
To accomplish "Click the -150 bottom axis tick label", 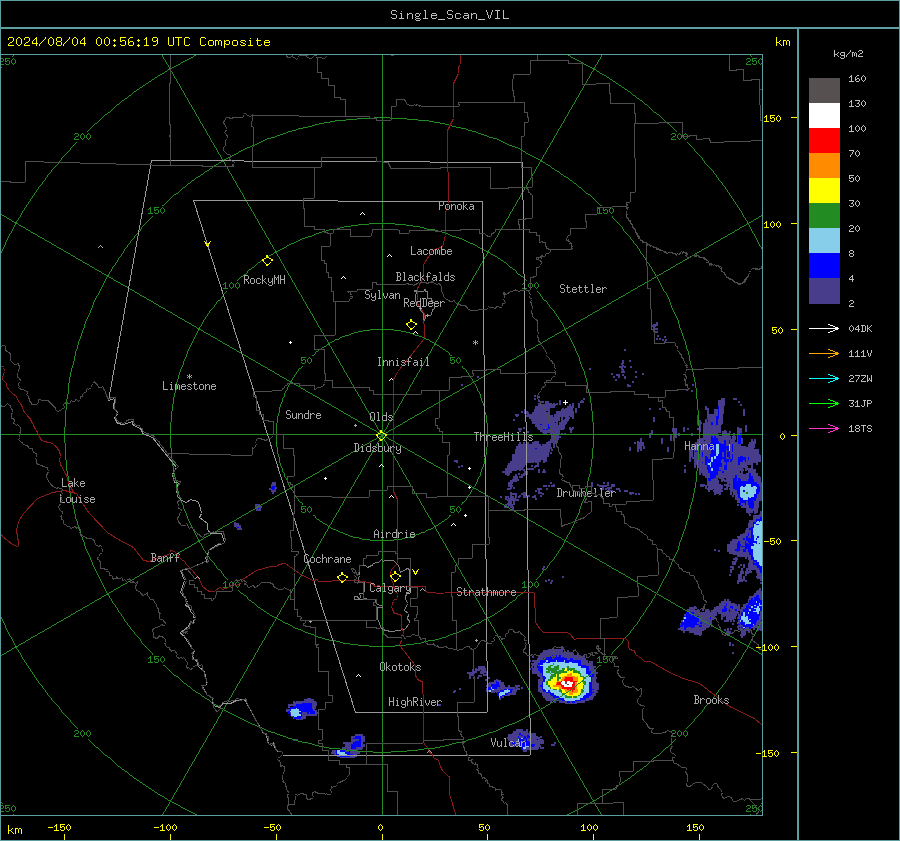I will tap(59, 827).
